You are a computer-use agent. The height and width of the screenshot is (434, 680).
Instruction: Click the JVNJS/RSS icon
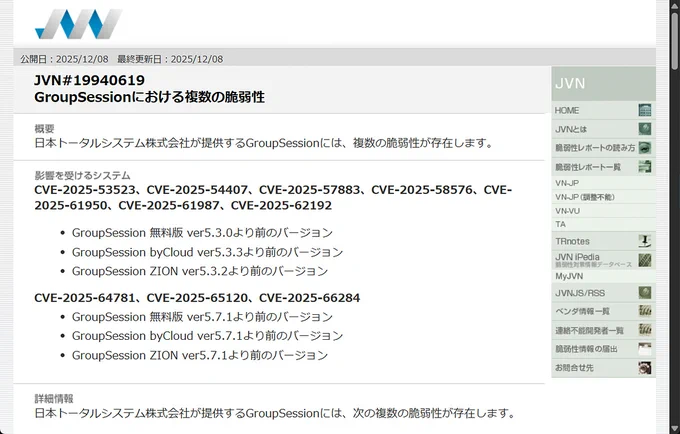645,293
